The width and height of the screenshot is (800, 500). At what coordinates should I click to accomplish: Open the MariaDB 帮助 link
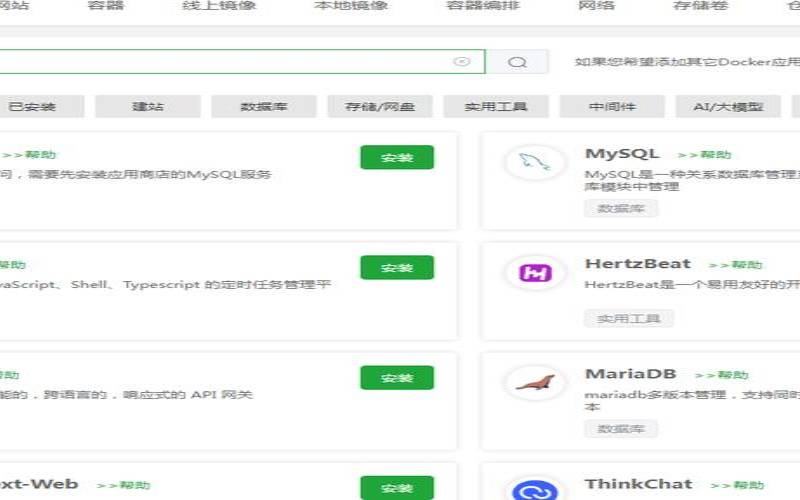click(x=721, y=375)
